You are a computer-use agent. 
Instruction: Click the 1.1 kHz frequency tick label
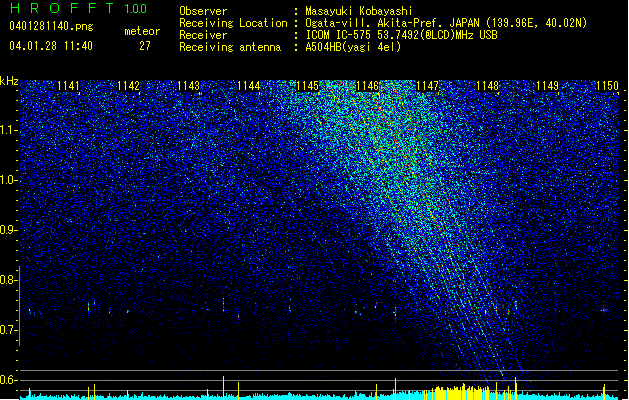click(x=9, y=130)
